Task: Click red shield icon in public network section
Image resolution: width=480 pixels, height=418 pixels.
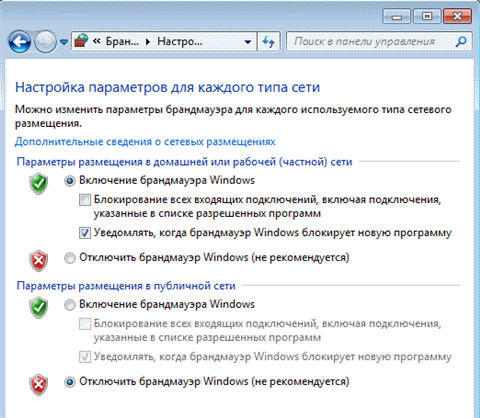Action: [39, 385]
